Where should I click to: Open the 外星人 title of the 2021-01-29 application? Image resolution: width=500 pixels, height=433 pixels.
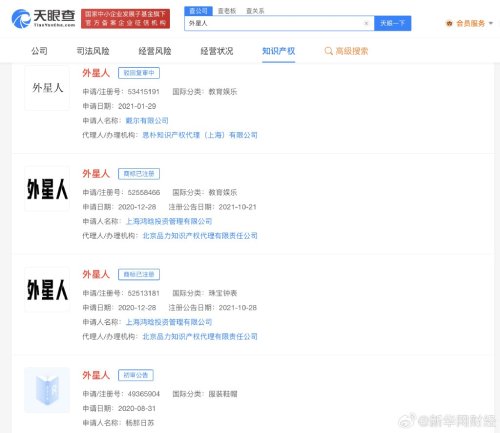tap(96, 73)
